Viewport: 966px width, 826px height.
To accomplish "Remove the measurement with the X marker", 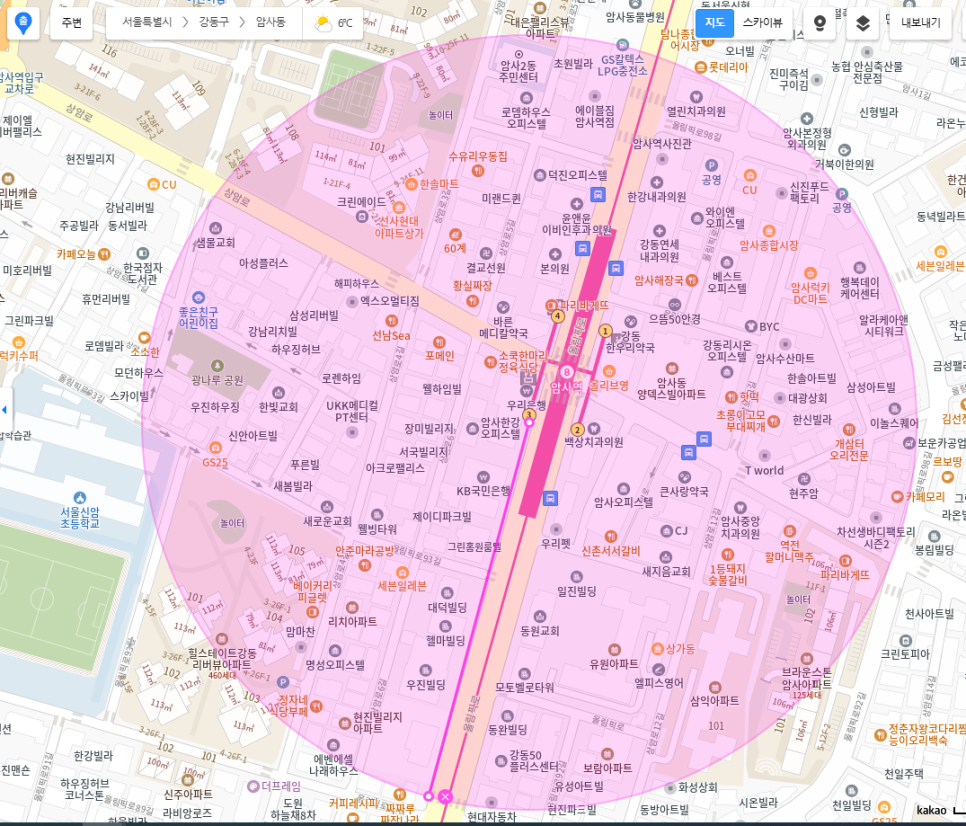I will [x=445, y=796].
